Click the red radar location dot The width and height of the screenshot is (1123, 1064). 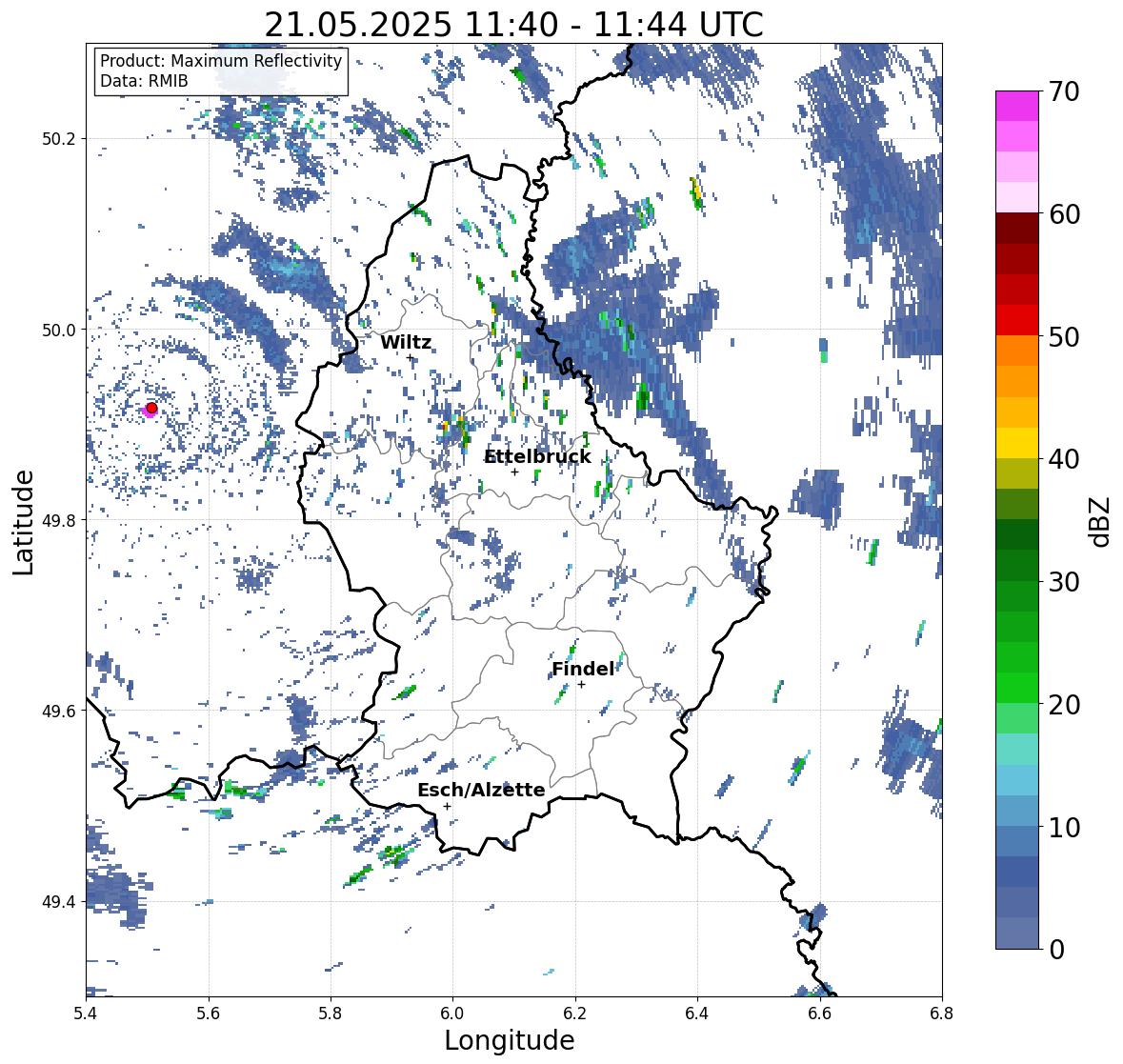coord(151,408)
